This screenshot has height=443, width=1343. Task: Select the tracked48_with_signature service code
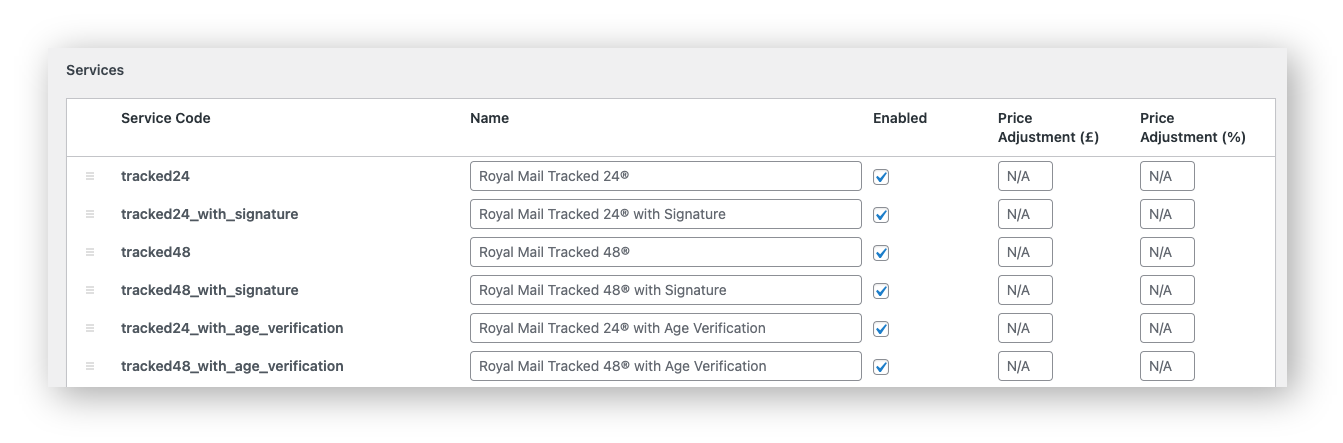210,290
